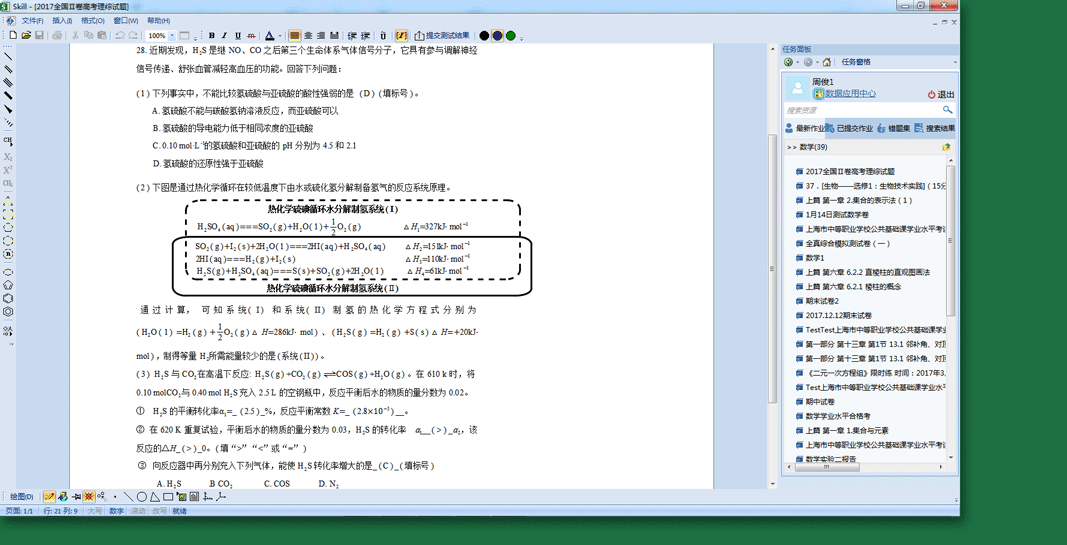Select the rectangle shape tool
The height and width of the screenshot is (545, 1067).
tap(167, 497)
